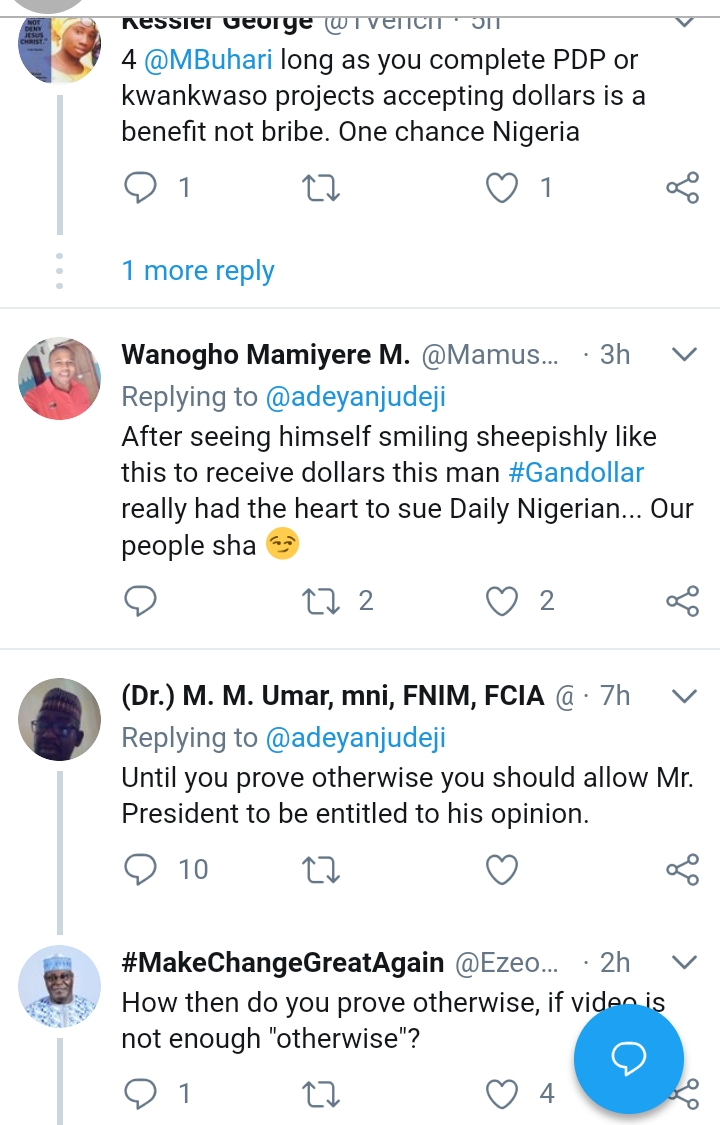Viewport: 720px width, 1125px height.
Task: Like Wanogho Mamiyere's tweet
Action: coord(502,600)
